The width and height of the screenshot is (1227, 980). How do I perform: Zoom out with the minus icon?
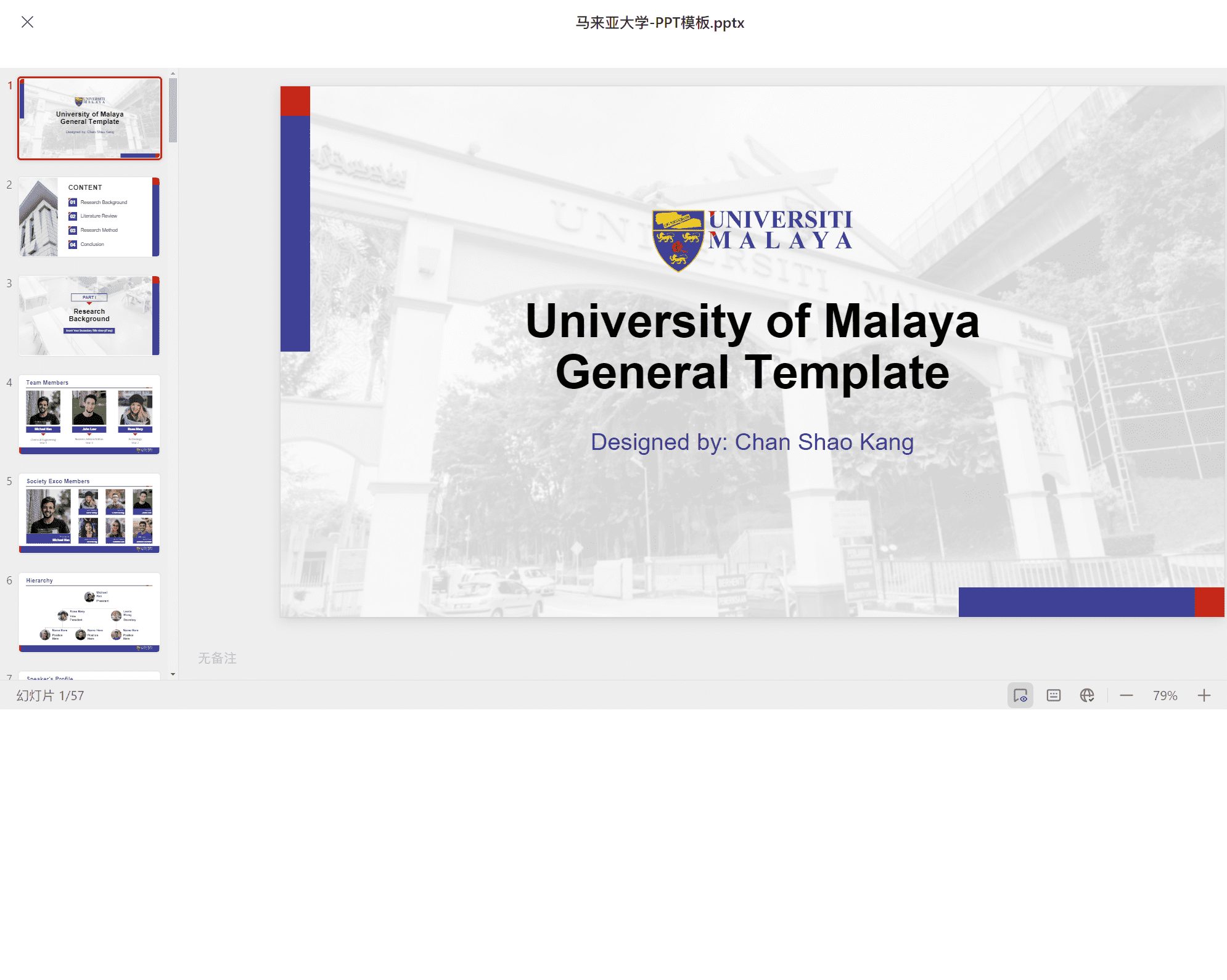coord(1126,695)
